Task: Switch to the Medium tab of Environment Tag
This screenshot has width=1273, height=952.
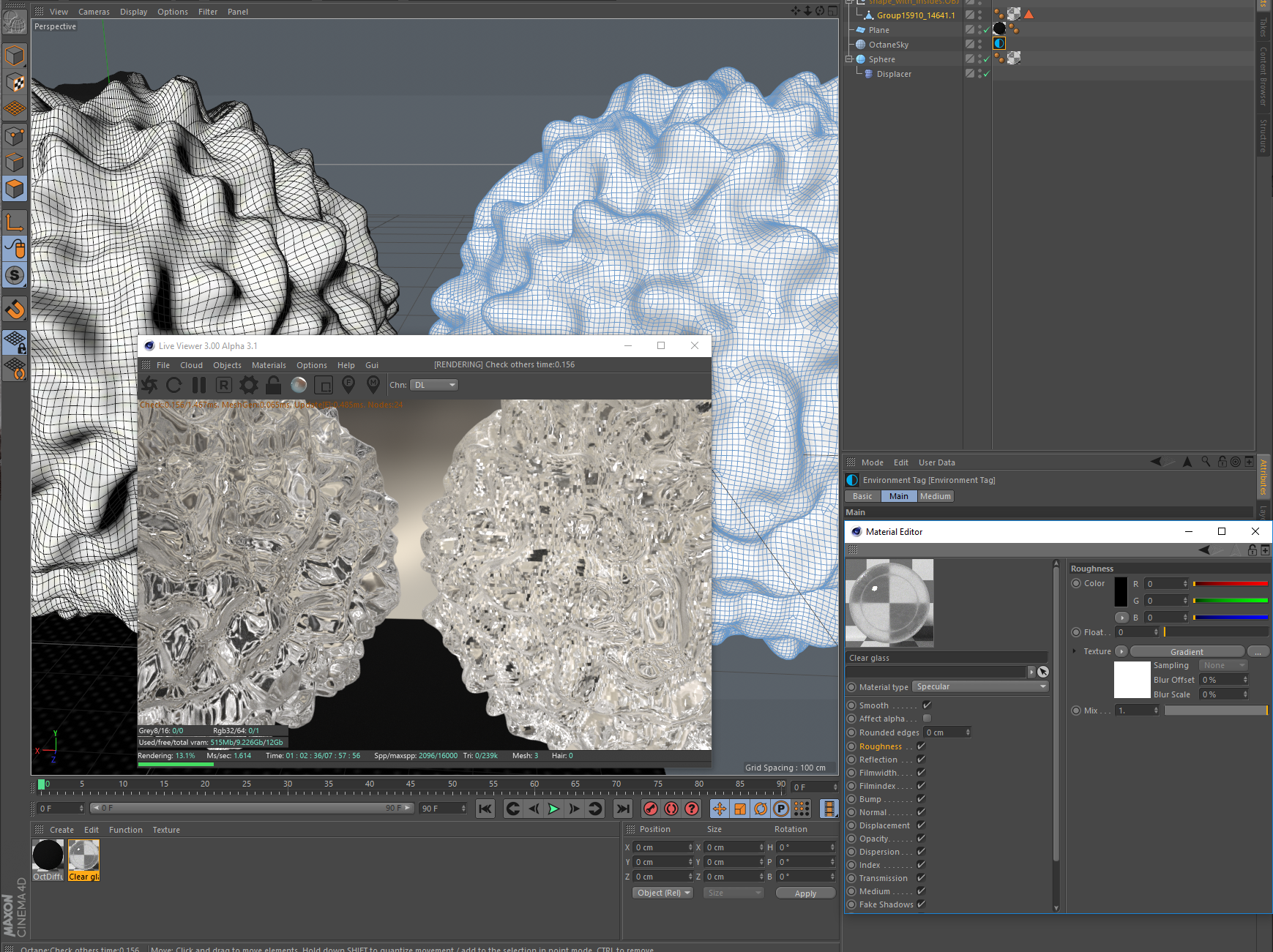Action: point(936,496)
